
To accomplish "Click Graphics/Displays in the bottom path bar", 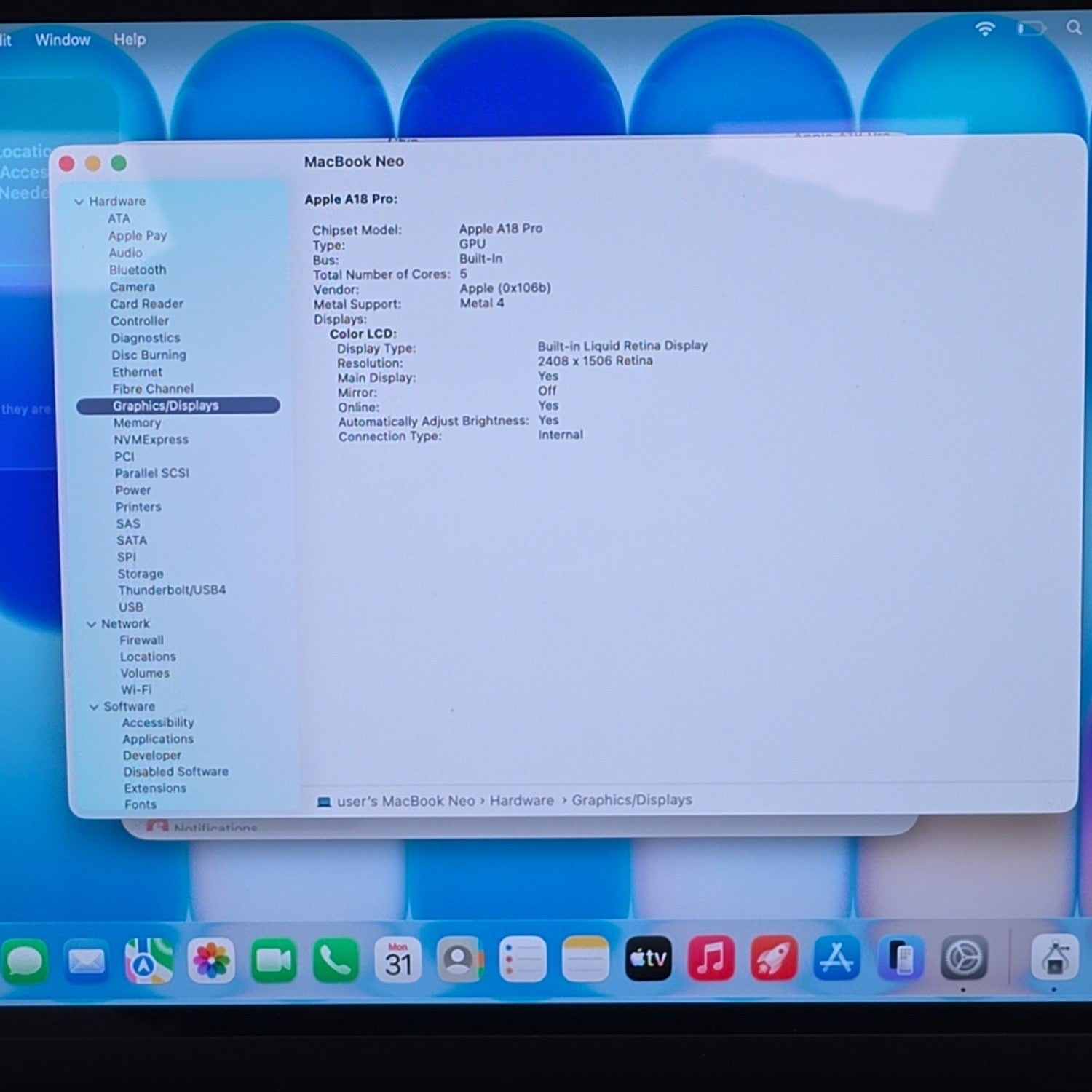I will point(631,800).
